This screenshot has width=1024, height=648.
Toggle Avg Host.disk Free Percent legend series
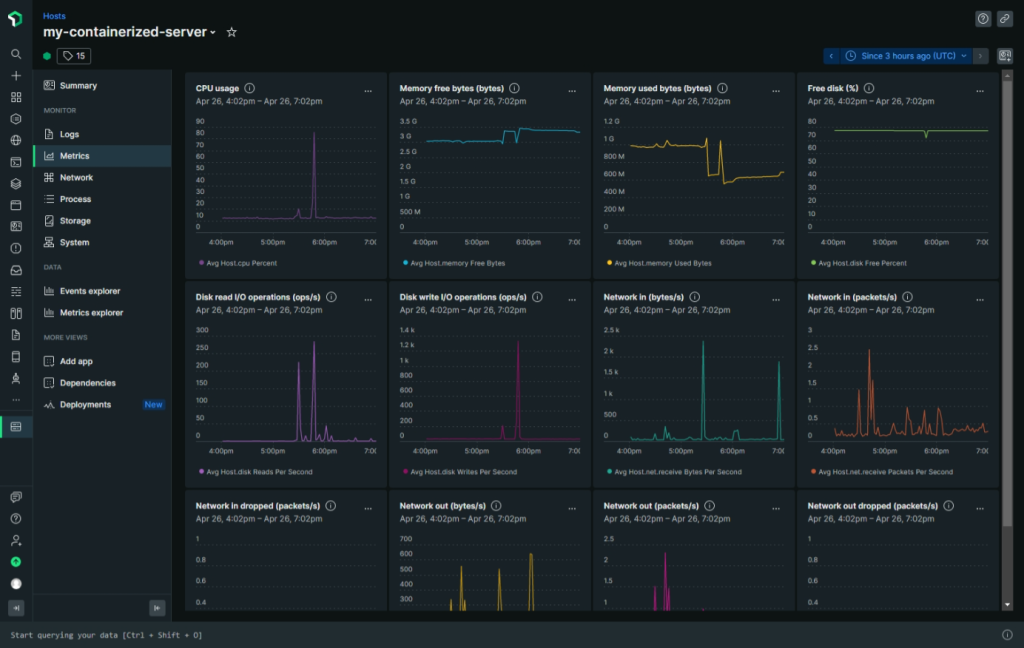858,263
